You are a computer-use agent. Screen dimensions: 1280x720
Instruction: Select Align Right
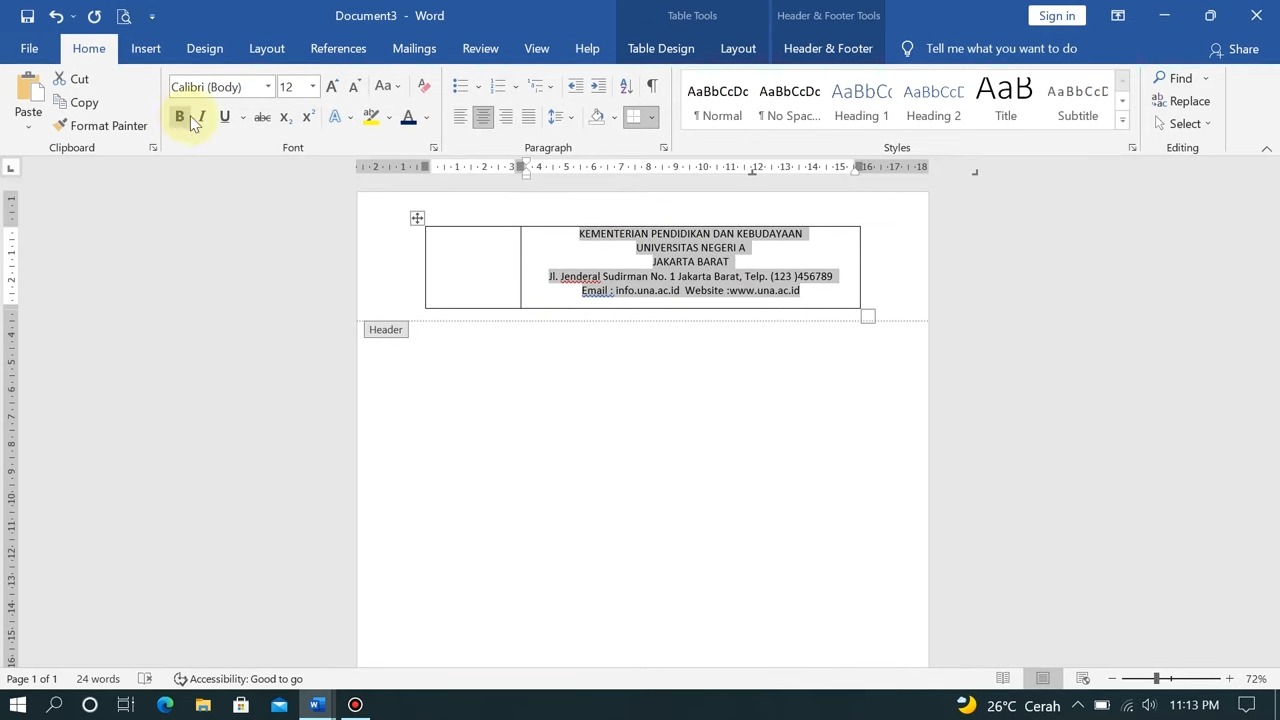click(x=506, y=117)
